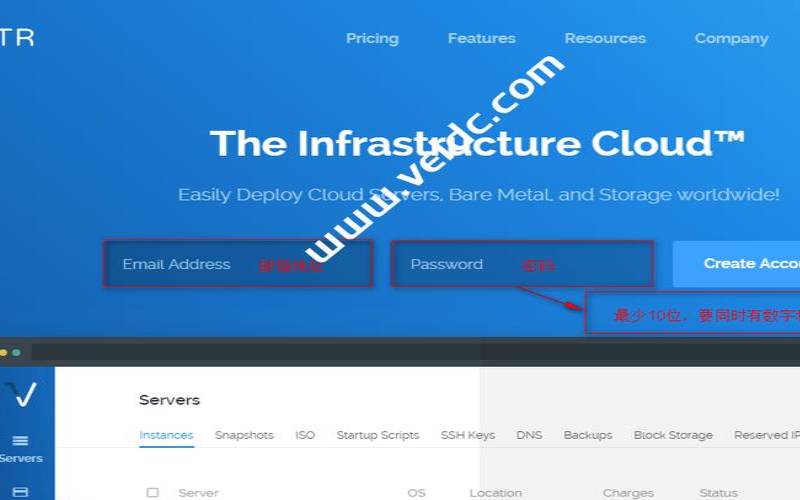
Task: Open the Startup Scripts tab
Action: 378,435
